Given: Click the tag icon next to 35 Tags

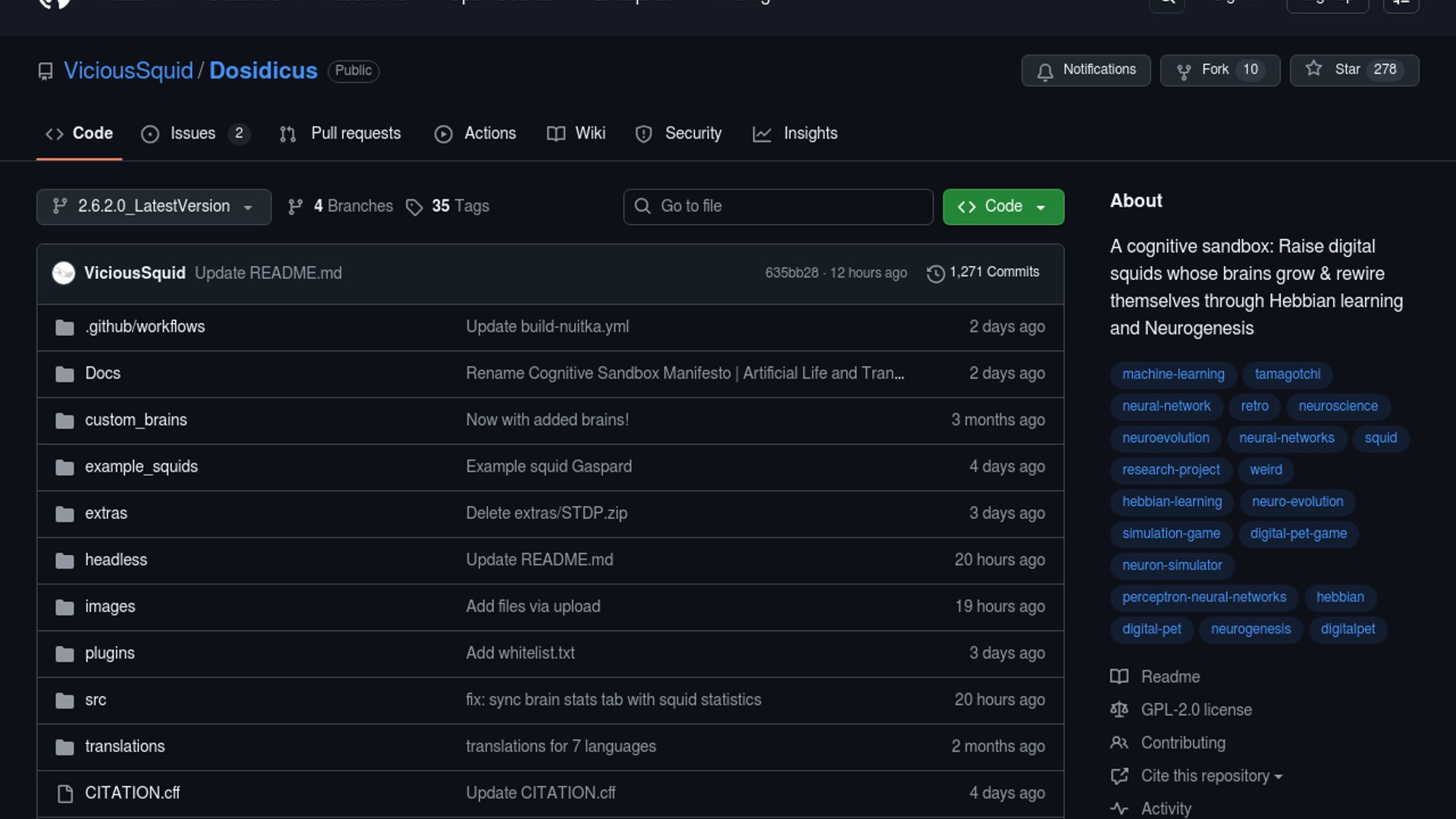Looking at the screenshot, I should tap(414, 207).
